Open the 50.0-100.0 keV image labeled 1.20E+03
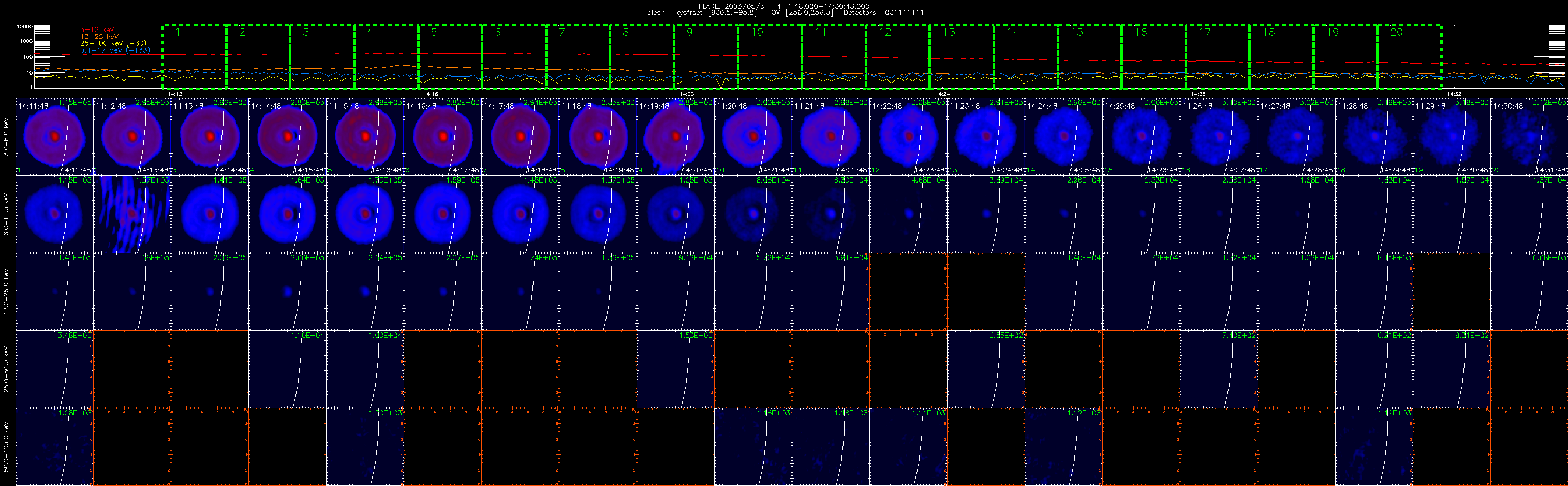1568x486 pixels. [x=365, y=447]
